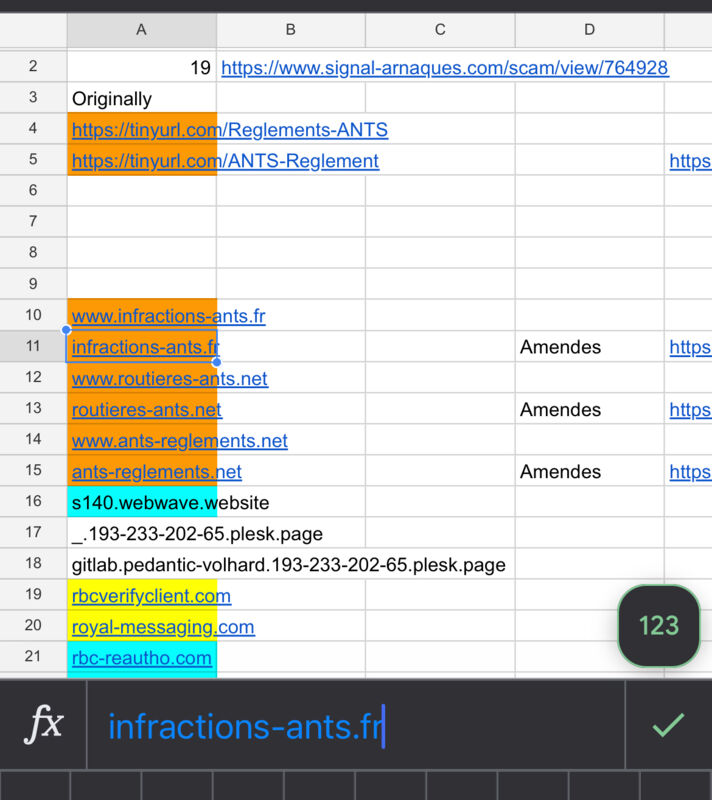This screenshot has height=800, width=712.
Task: Select the cell containing "Originally"
Action: tap(142, 98)
